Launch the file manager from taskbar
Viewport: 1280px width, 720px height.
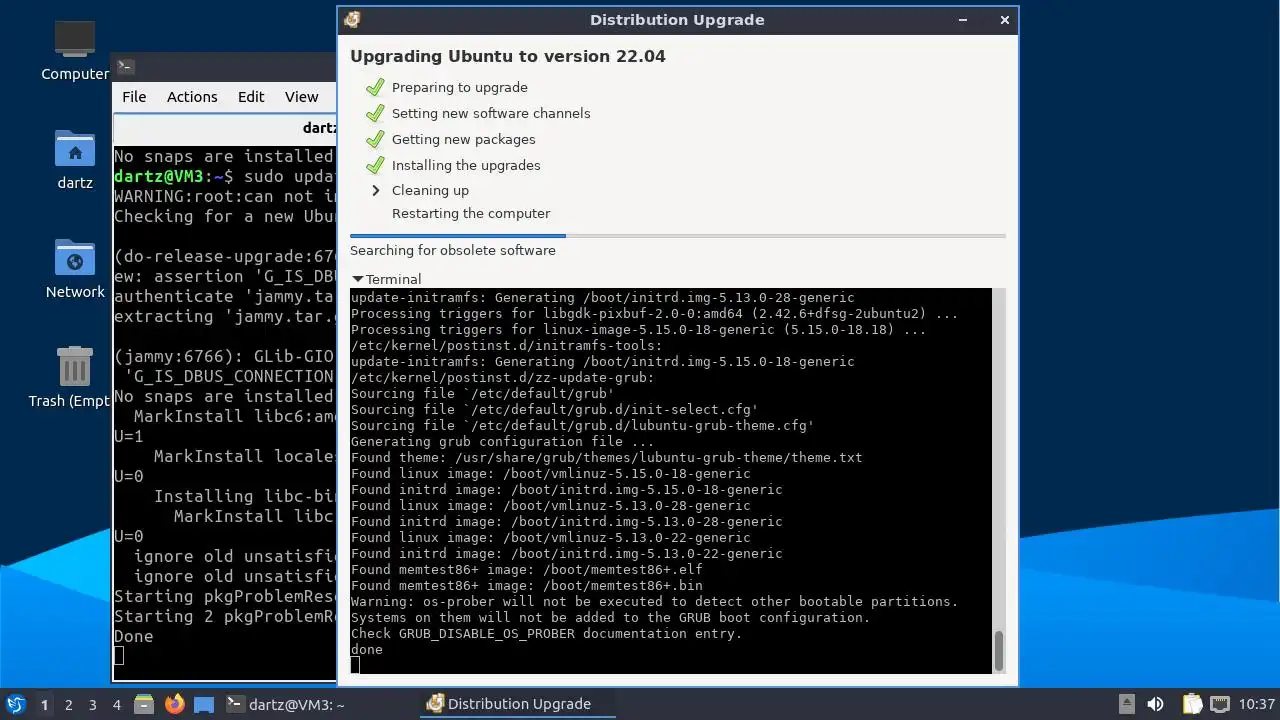[144, 704]
